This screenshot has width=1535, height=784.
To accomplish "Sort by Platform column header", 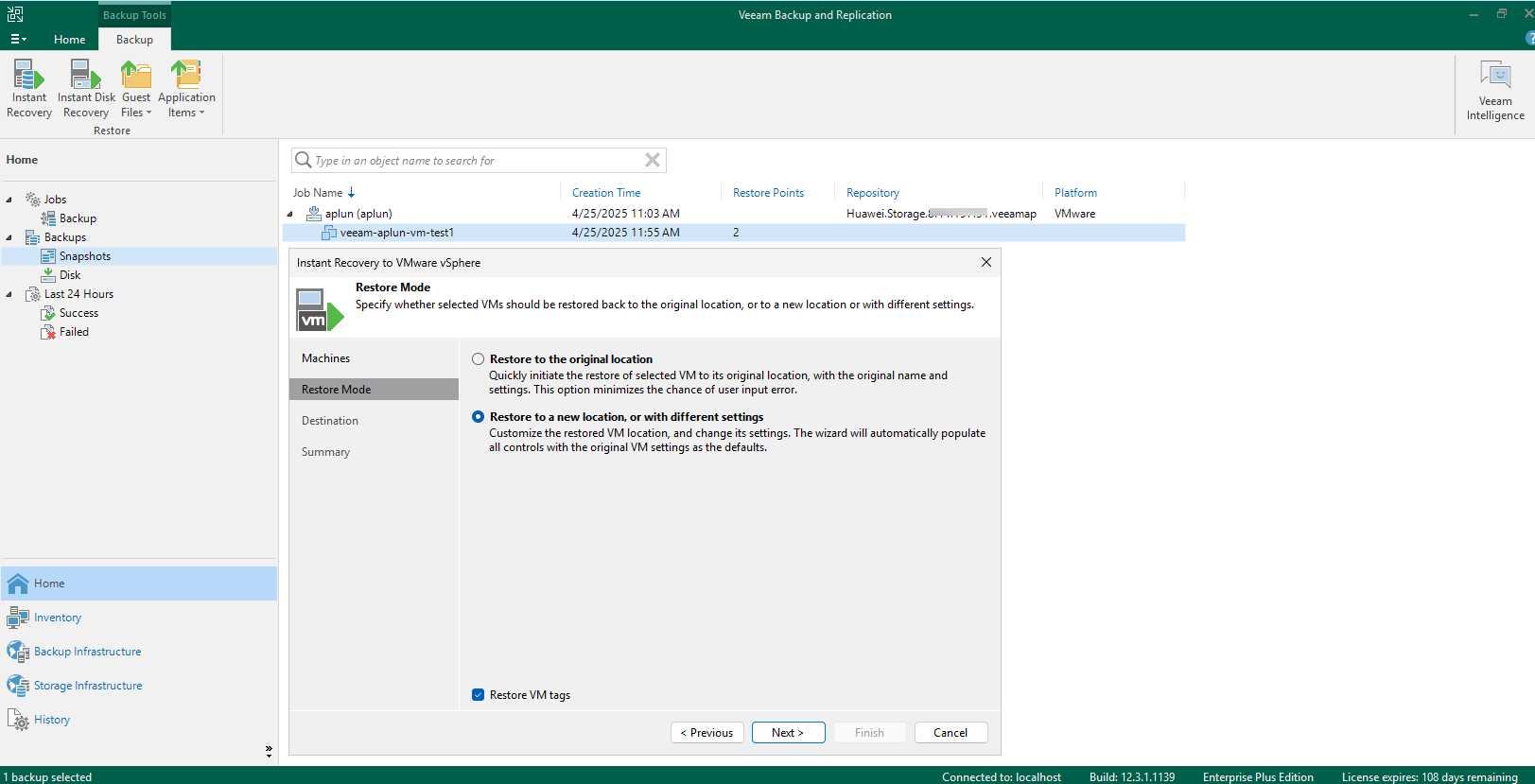I will [1076, 193].
